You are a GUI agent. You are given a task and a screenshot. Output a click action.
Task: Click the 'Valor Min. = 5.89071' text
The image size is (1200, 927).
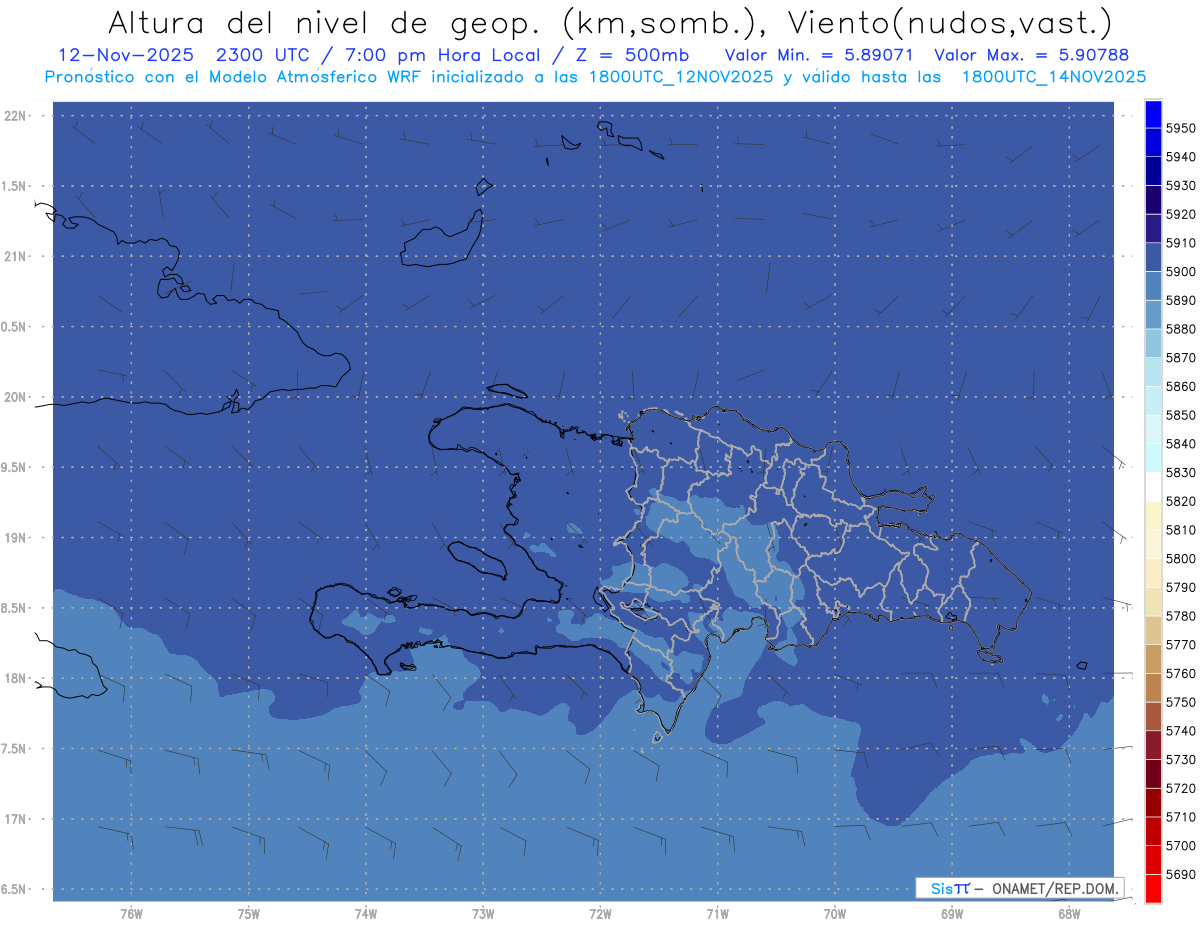pyautogui.click(x=817, y=55)
